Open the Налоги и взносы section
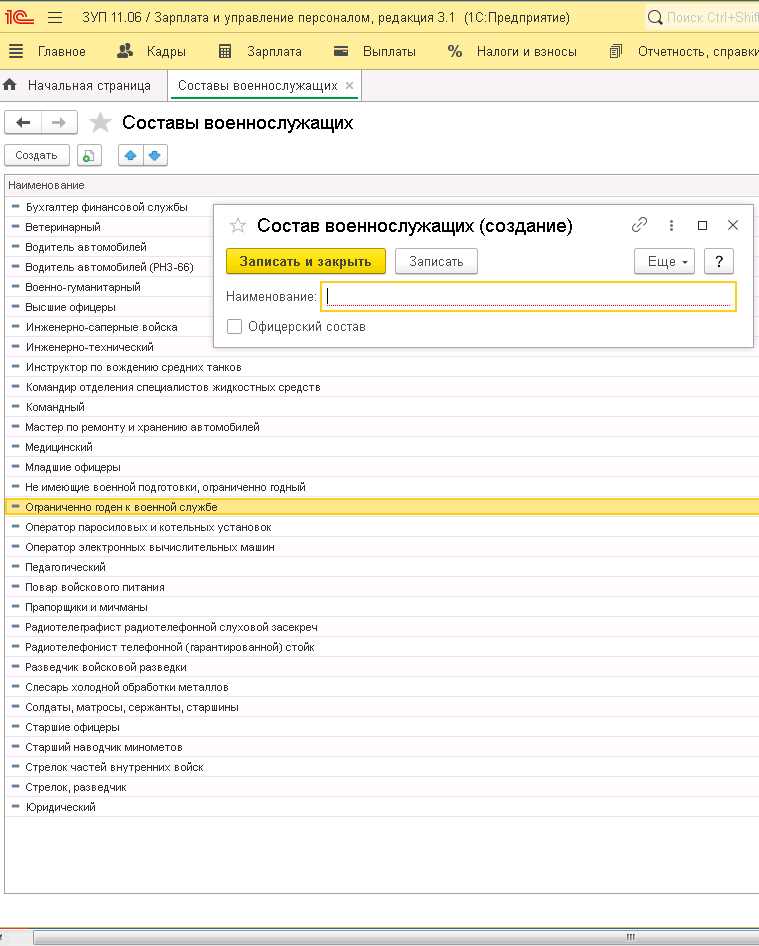 (512, 52)
